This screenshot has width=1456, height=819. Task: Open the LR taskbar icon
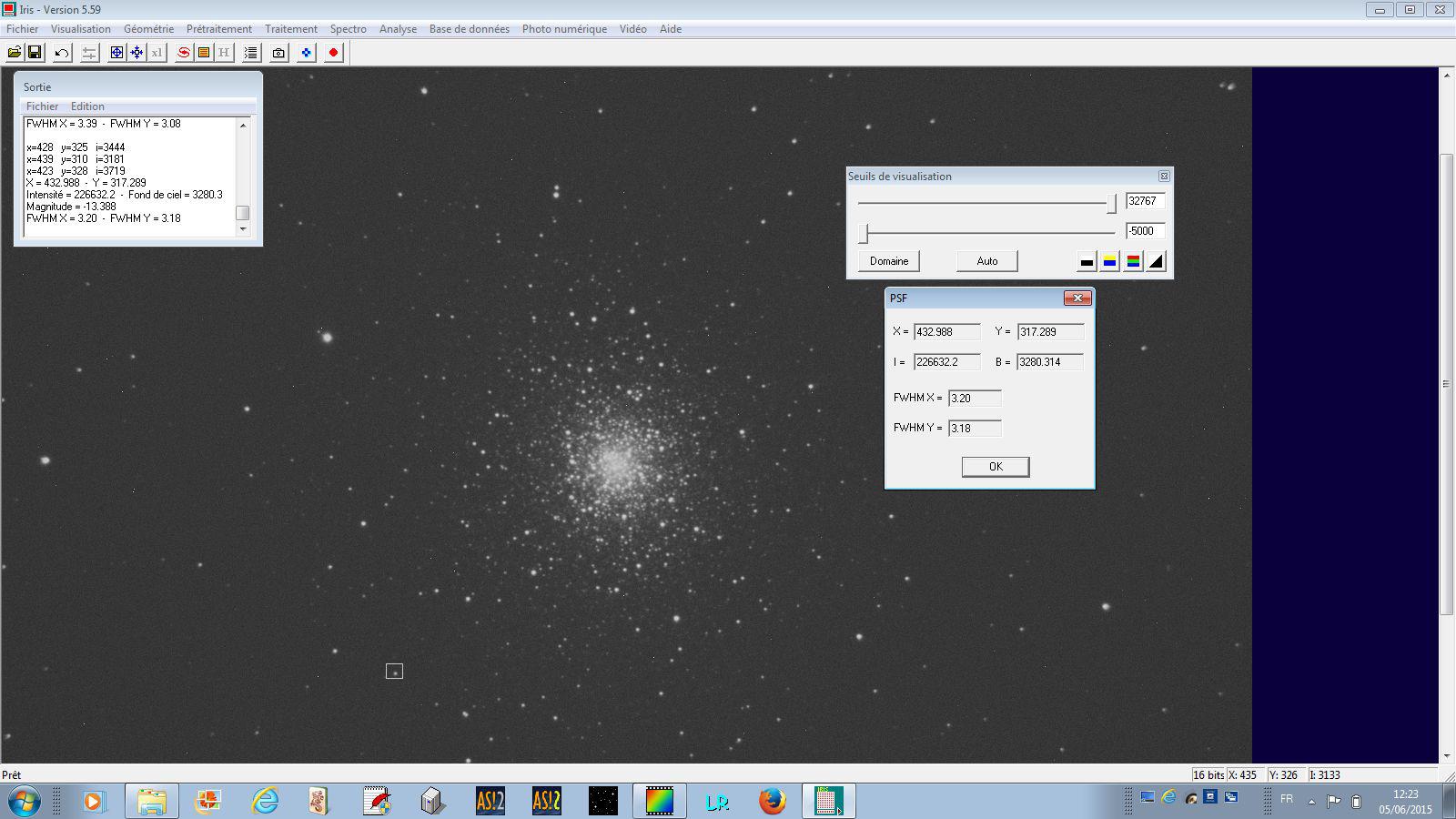(x=717, y=802)
